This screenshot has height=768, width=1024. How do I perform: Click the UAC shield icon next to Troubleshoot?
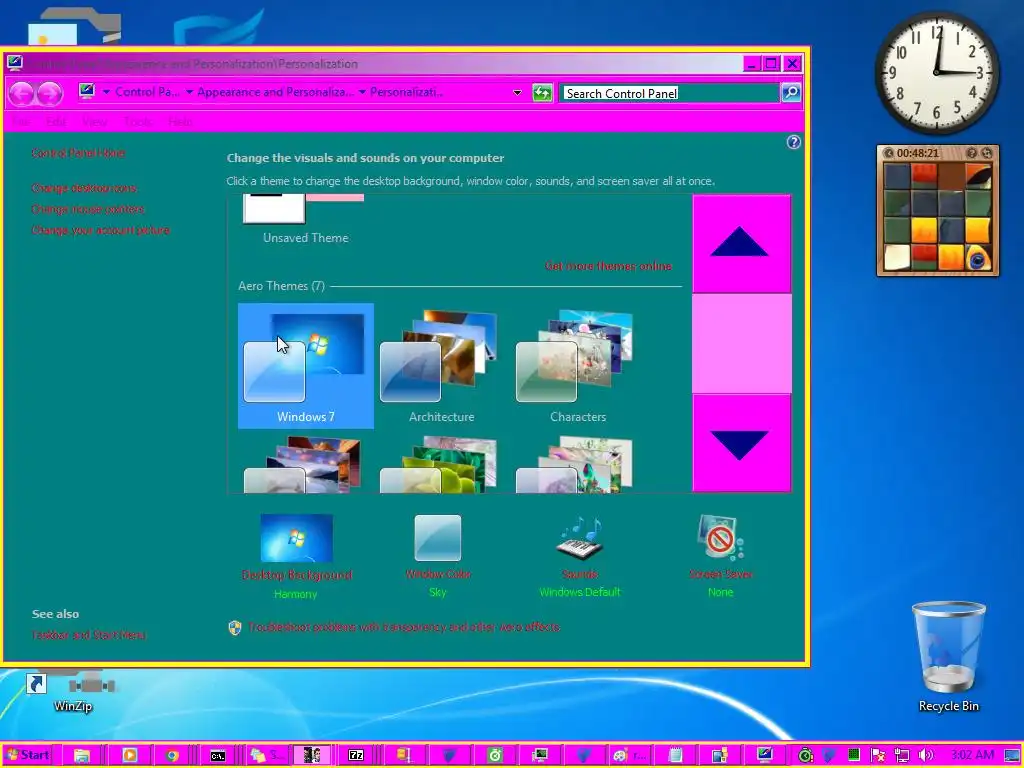pos(235,628)
